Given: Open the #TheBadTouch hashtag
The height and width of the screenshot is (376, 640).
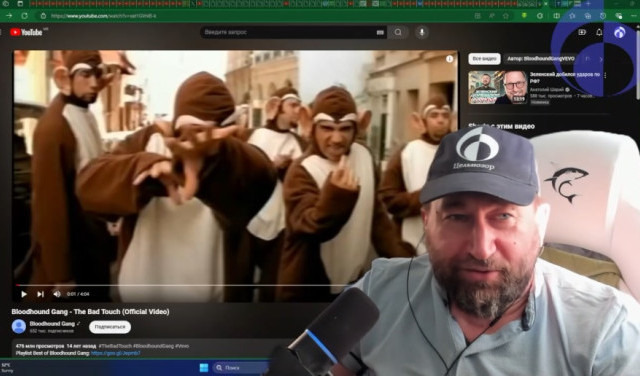Looking at the screenshot, I should pyautogui.click(x=115, y=346).
